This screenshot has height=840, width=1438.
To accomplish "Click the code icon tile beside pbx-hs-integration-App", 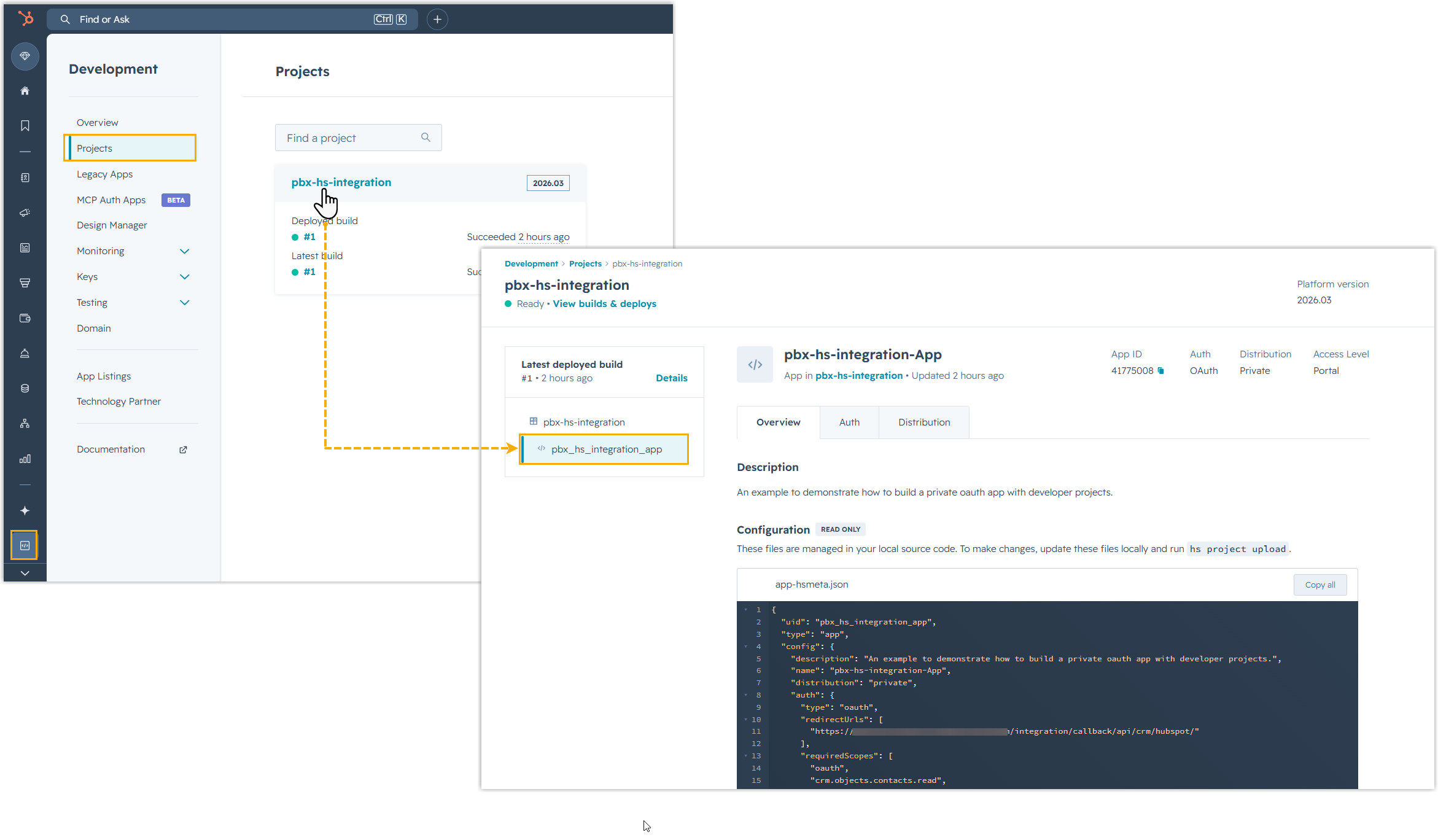I will pyautogui.click(x=755, y=365).
